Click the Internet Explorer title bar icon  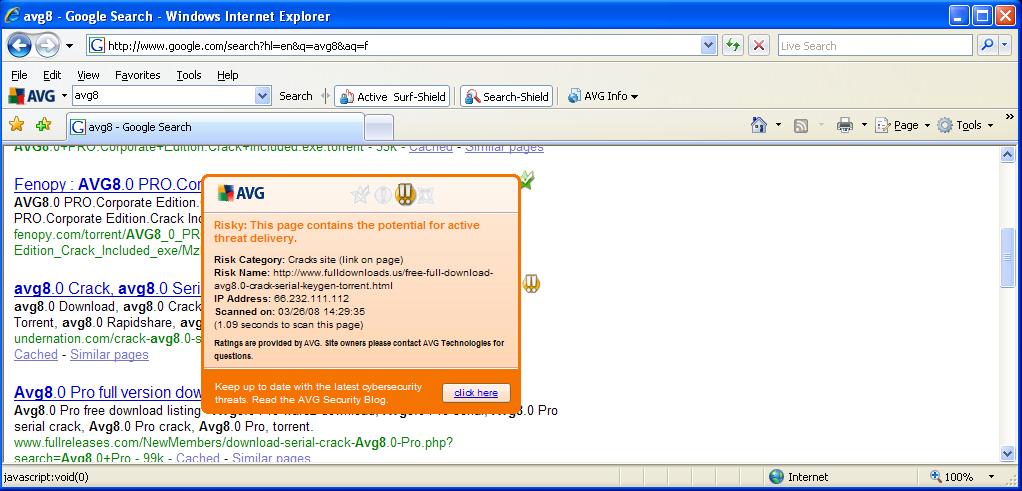click(x=12, y=15)
